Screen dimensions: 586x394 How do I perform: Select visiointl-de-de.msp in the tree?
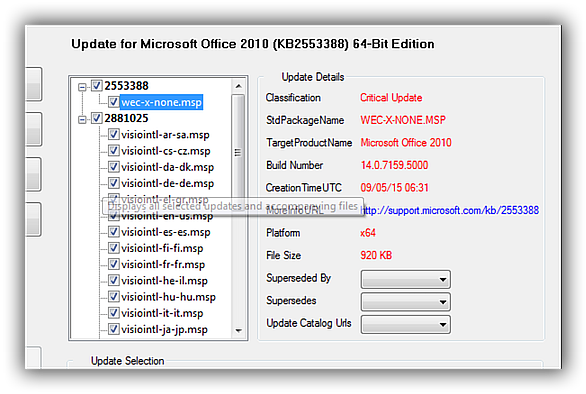[x=167, y=184]
